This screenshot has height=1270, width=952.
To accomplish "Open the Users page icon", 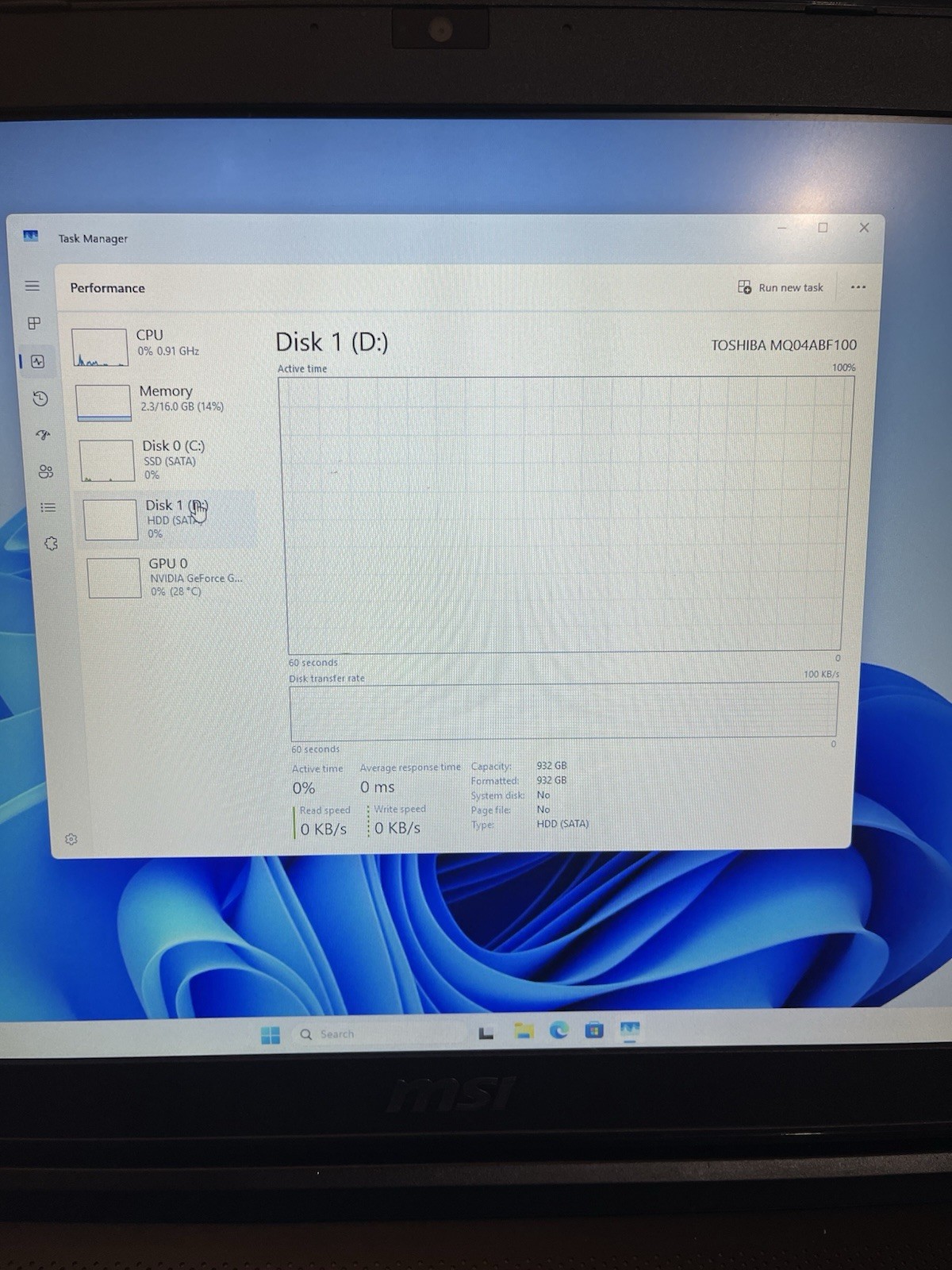I will click(45, 471).
